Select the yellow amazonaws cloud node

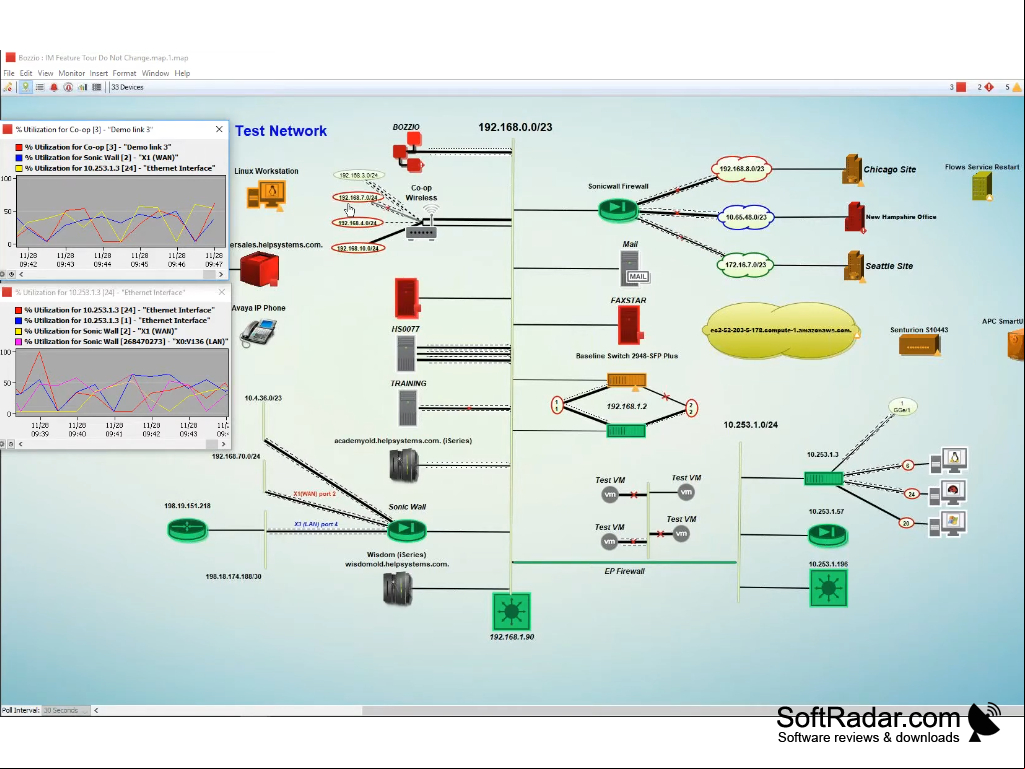pyautogui.click(x=781, y=332)
